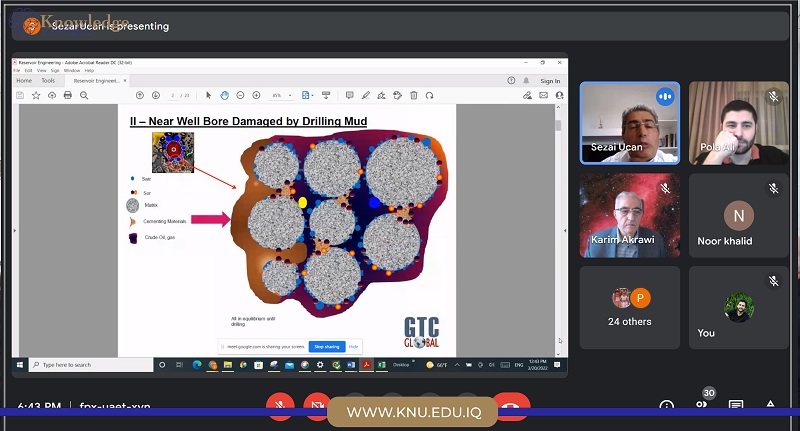The width and height of the screenshot is (800, 431).
Task: Click the page number input field
Action: [173, 95]
